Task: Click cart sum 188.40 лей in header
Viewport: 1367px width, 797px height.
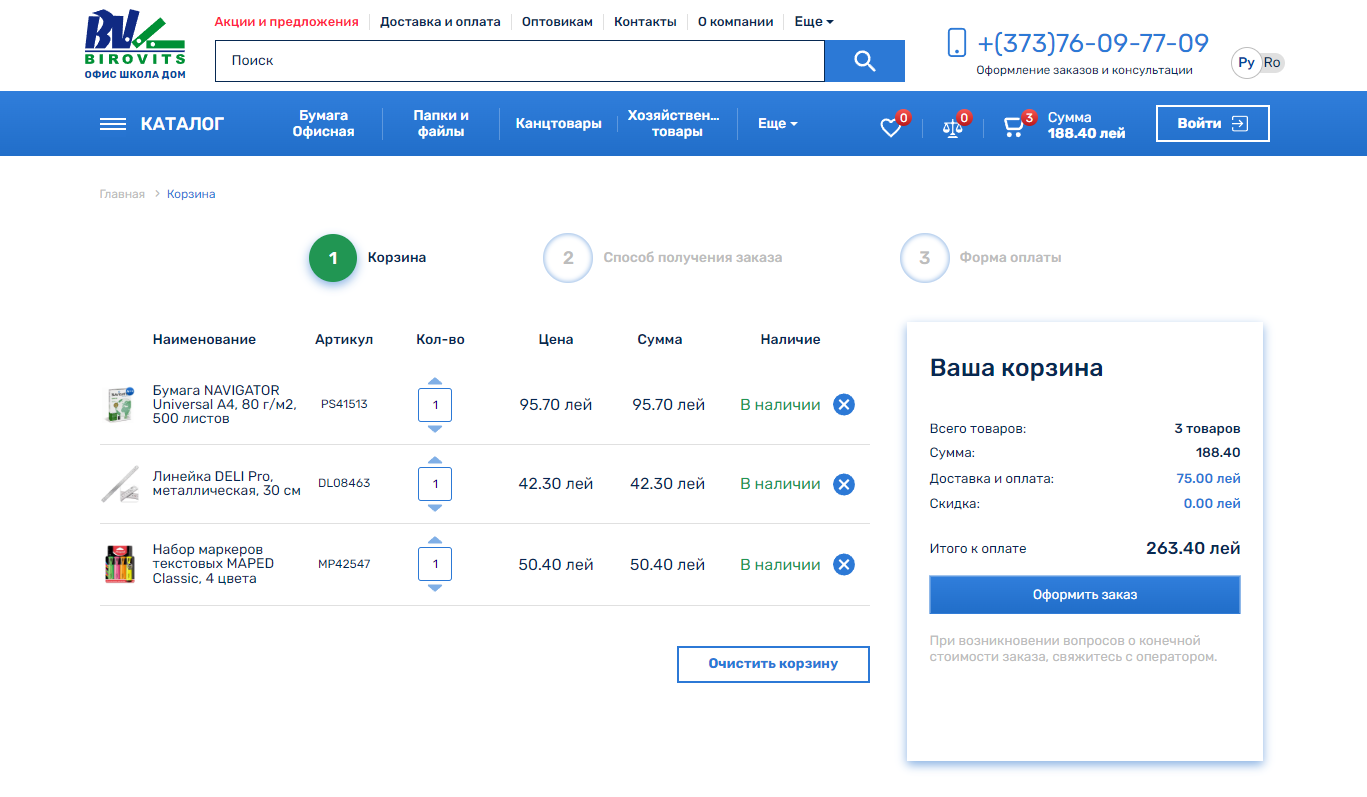Action: [x=1086, y=133]
